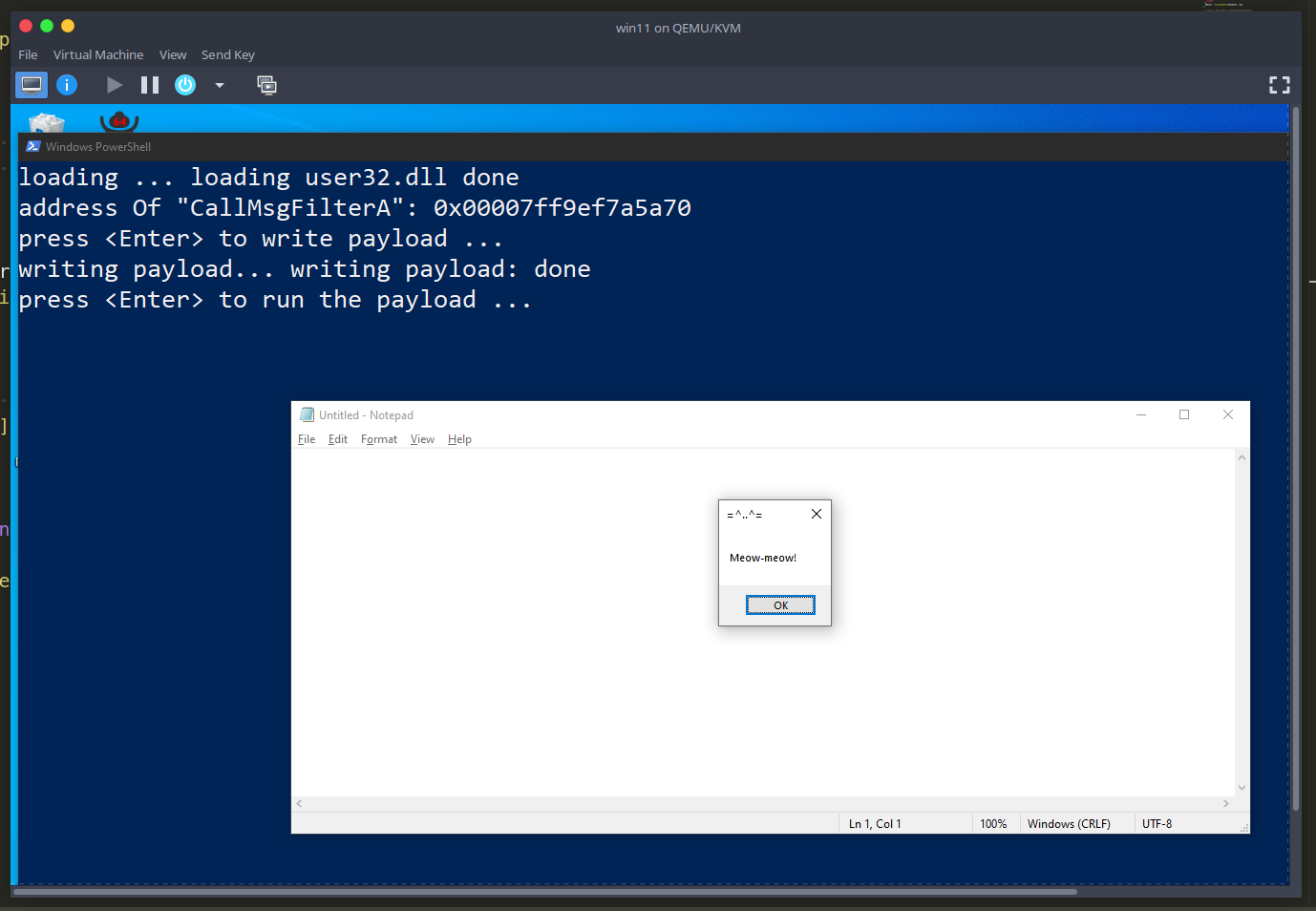Image resolution: width=1316 pixels, height=911 pixels.
Task: Click the run virtual machine play icon
Action: click(x=115, y=85)
